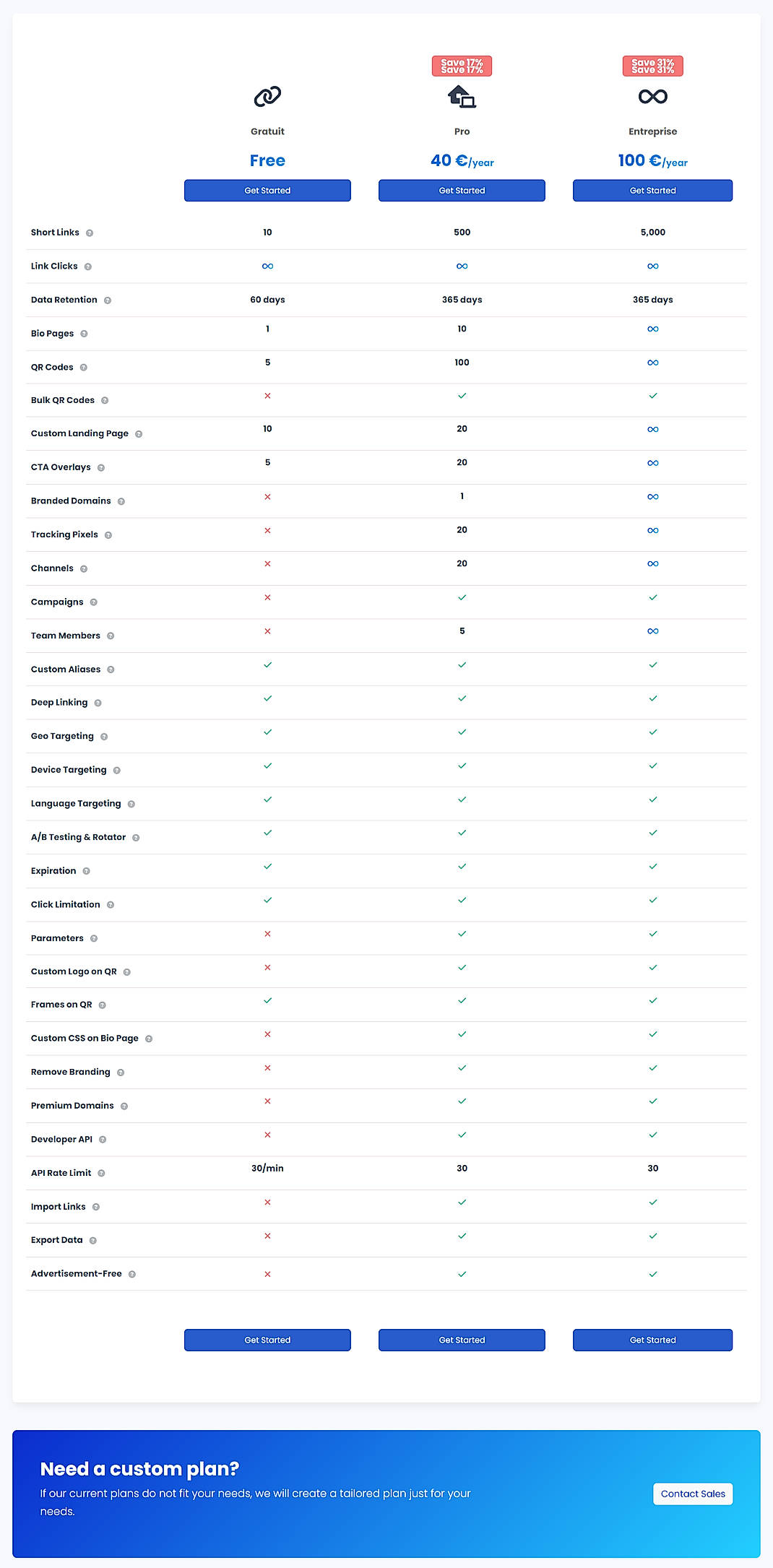Click the Save 17% badge above Pro
The height and width of the screenshot is (1568, 773).
tap(462, 66)
